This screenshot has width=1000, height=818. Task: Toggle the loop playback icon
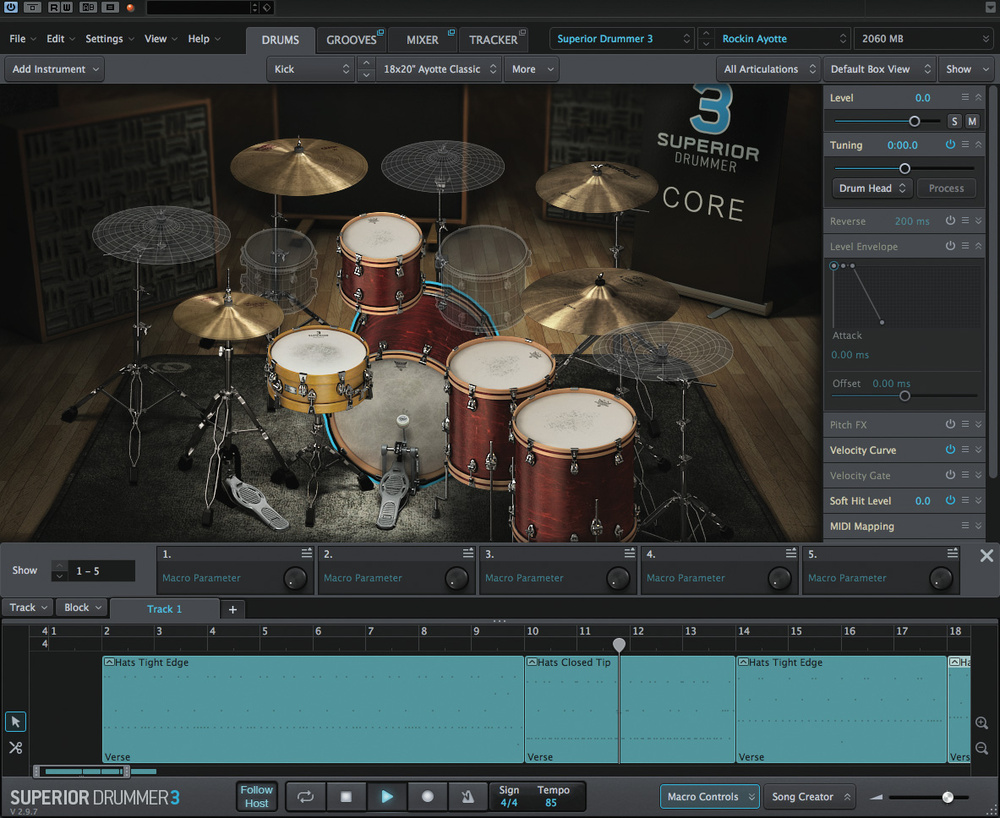pos(306,797)
